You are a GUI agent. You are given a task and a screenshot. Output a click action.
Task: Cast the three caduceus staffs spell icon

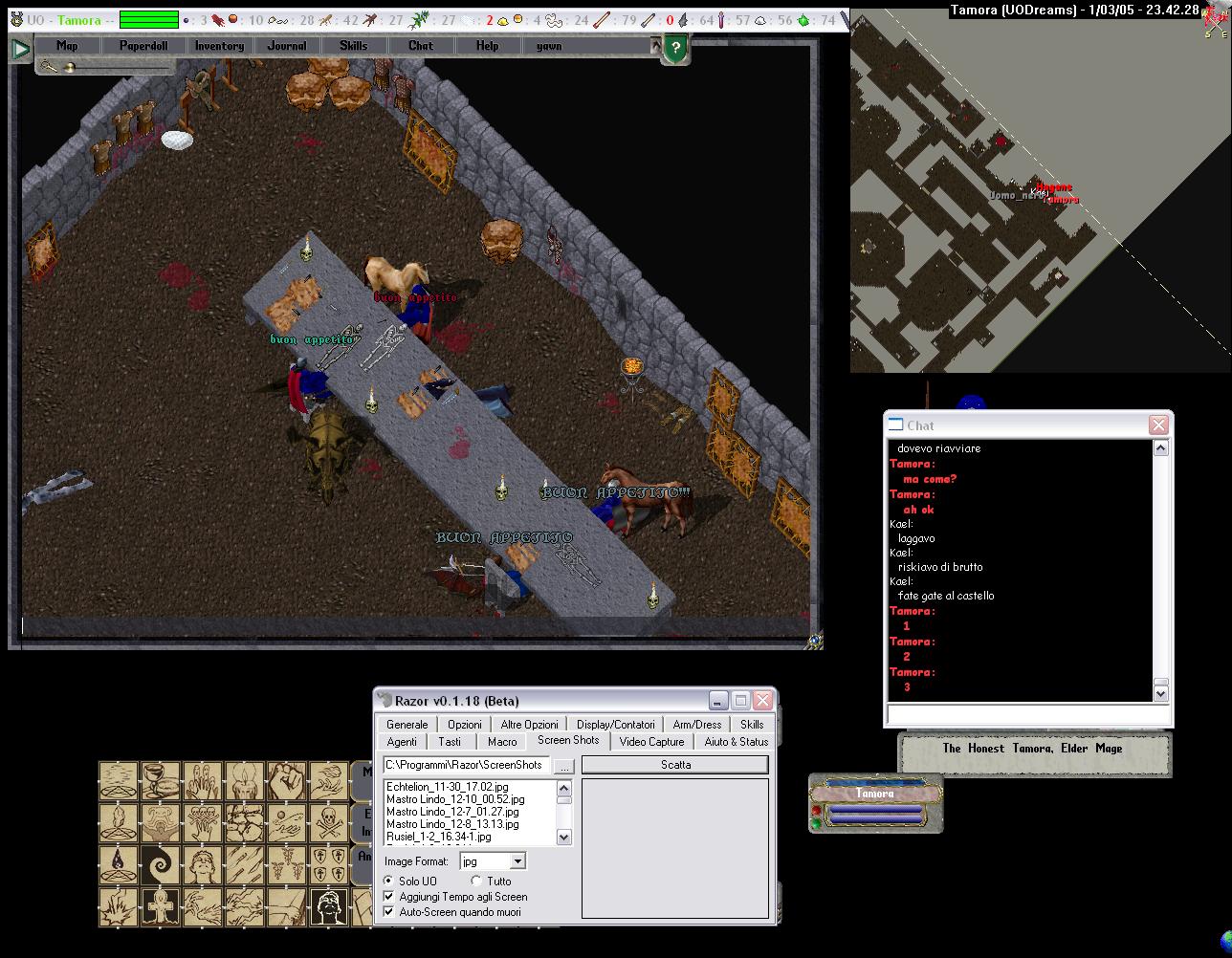click(286, 865)
